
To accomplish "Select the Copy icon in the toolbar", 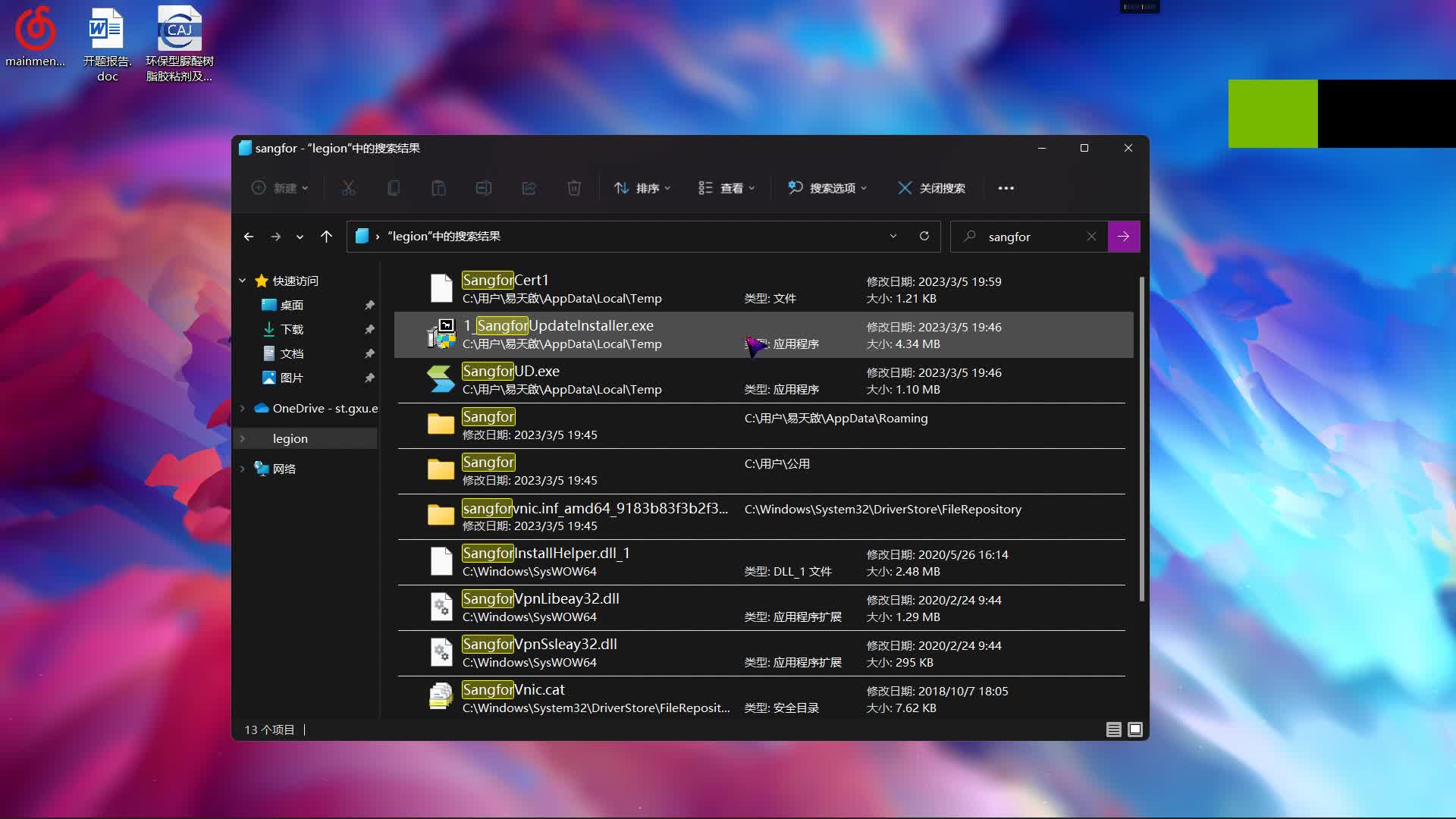I will pyautogui.click(x=394, y=187).
